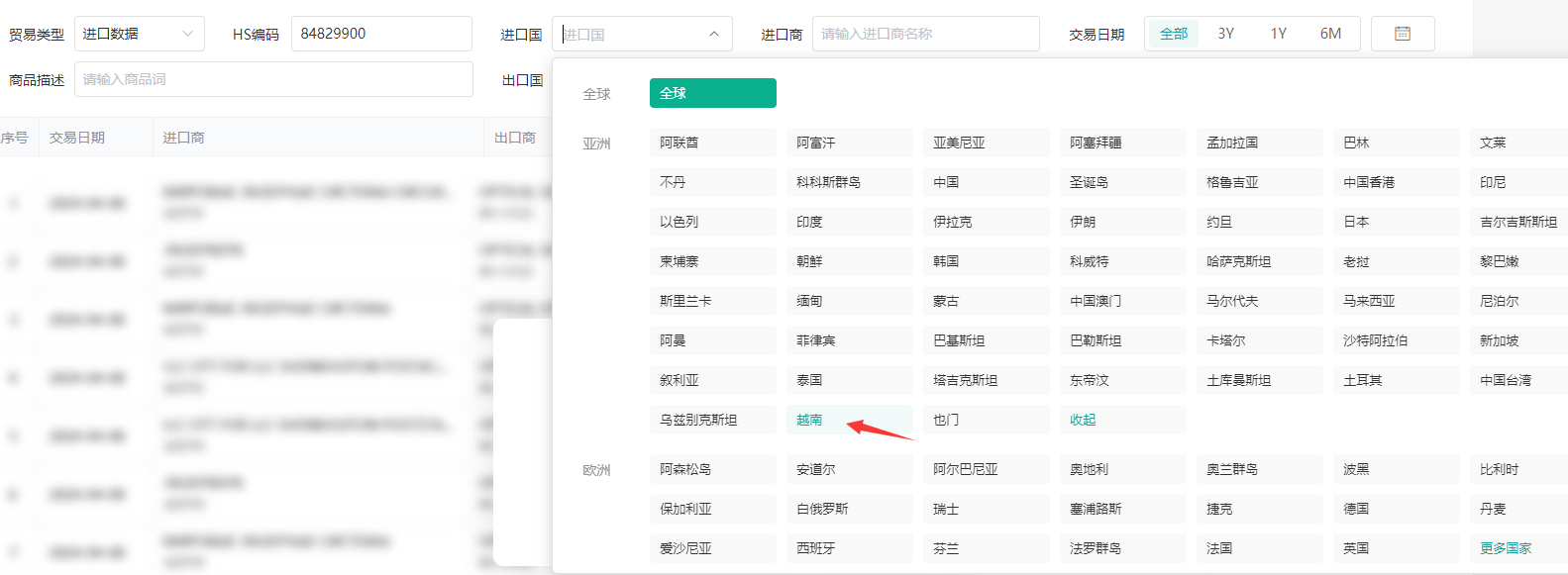Image resolution: width=1568 pixels, height=575 pixels.
Task: Select the 全部 date range tab
Action: (x=1174, y=34)
